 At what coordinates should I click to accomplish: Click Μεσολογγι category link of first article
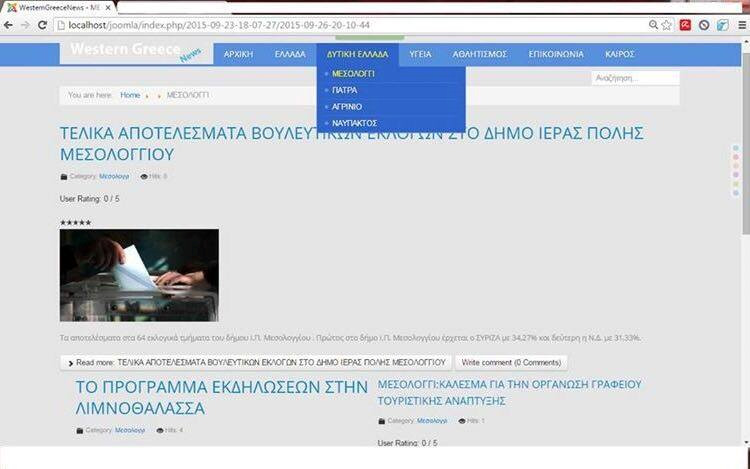pos(114,176)
